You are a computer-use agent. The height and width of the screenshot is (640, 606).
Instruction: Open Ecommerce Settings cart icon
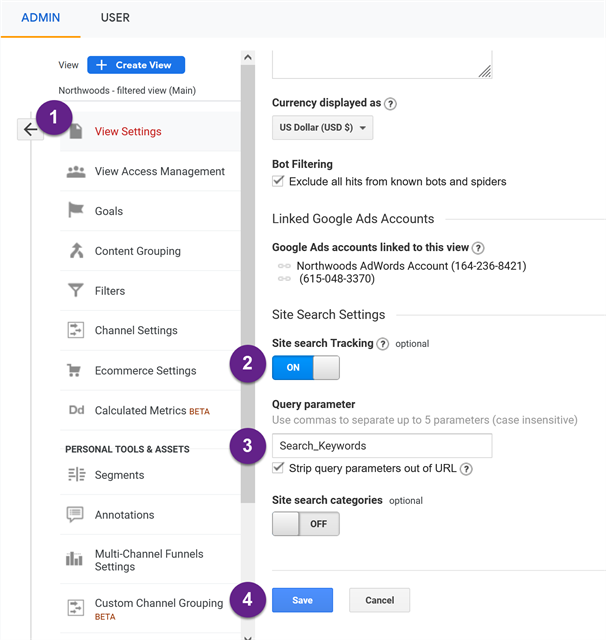point(74,370)
